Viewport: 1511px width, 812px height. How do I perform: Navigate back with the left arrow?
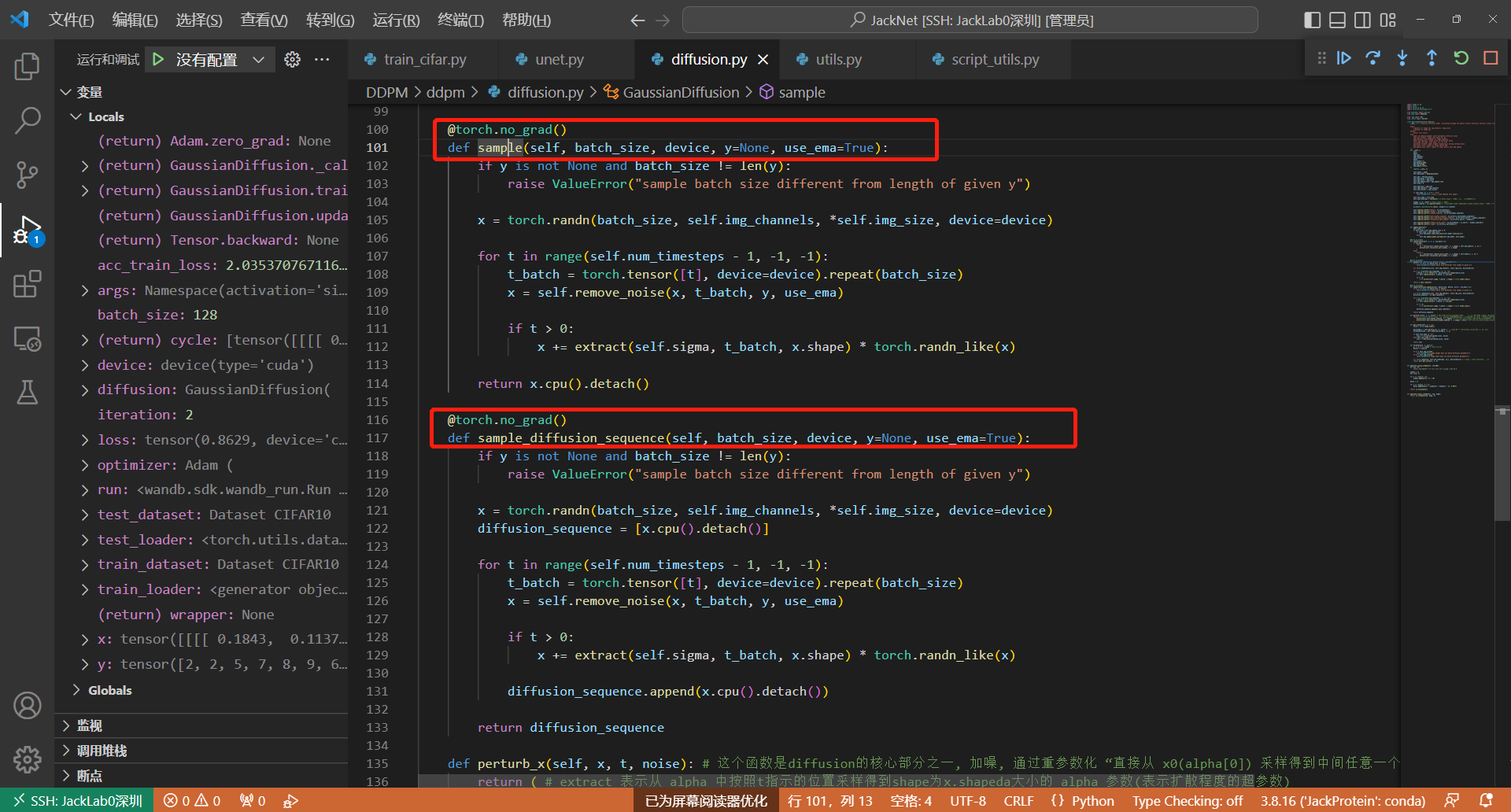tap(637, 20)
